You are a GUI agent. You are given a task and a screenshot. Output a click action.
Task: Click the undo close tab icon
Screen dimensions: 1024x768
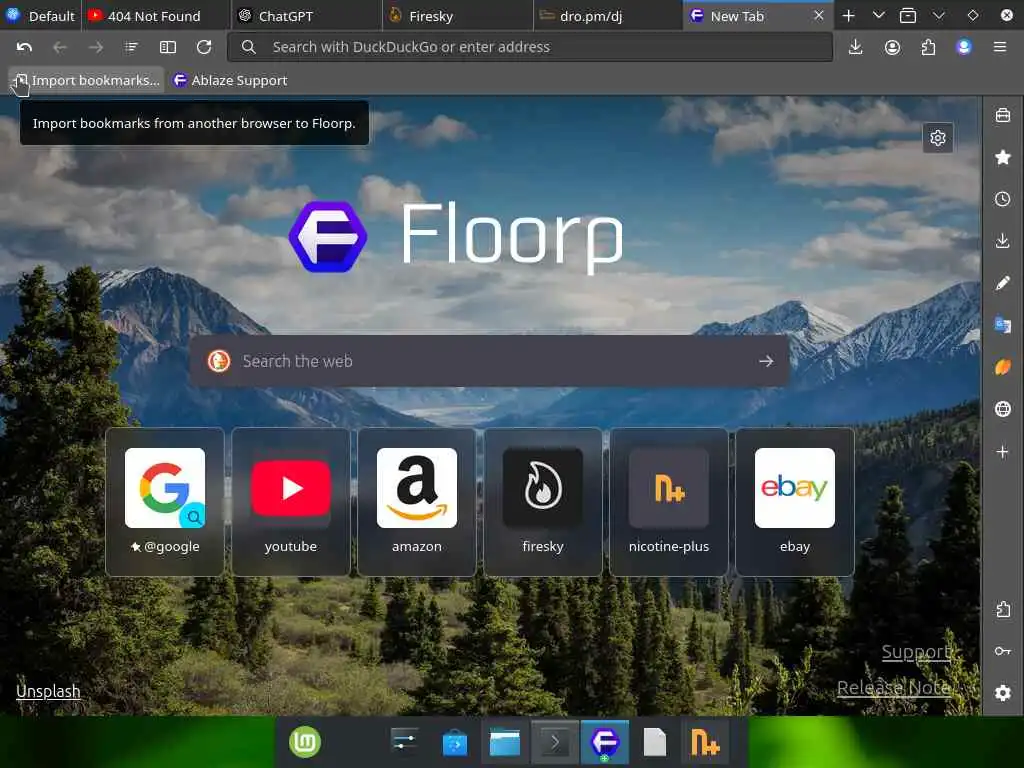point(24,47)
